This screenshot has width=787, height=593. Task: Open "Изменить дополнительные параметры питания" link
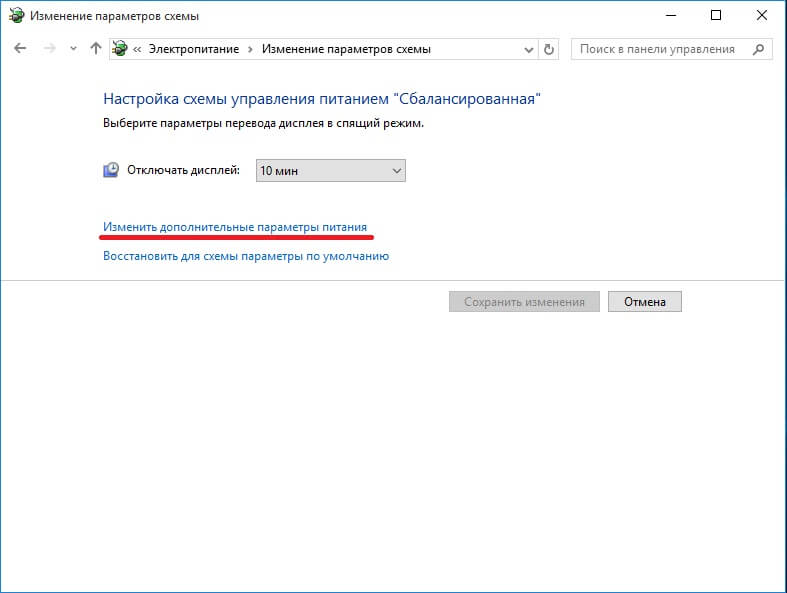coord(235,227)
